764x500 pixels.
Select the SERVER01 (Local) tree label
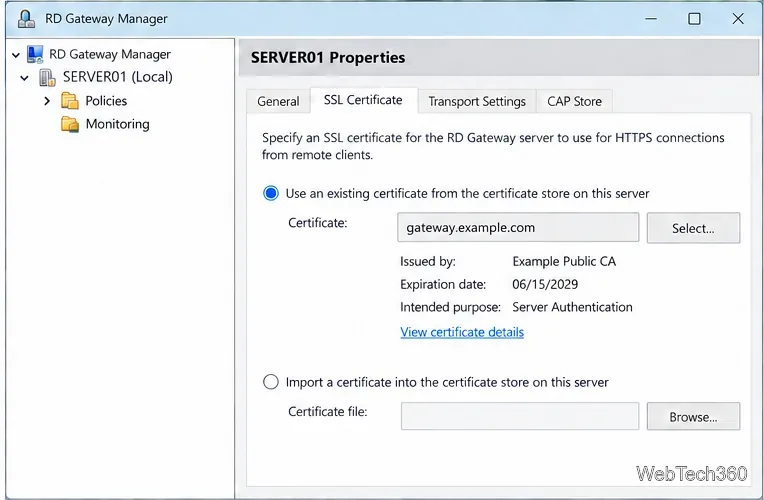(117, 77)
